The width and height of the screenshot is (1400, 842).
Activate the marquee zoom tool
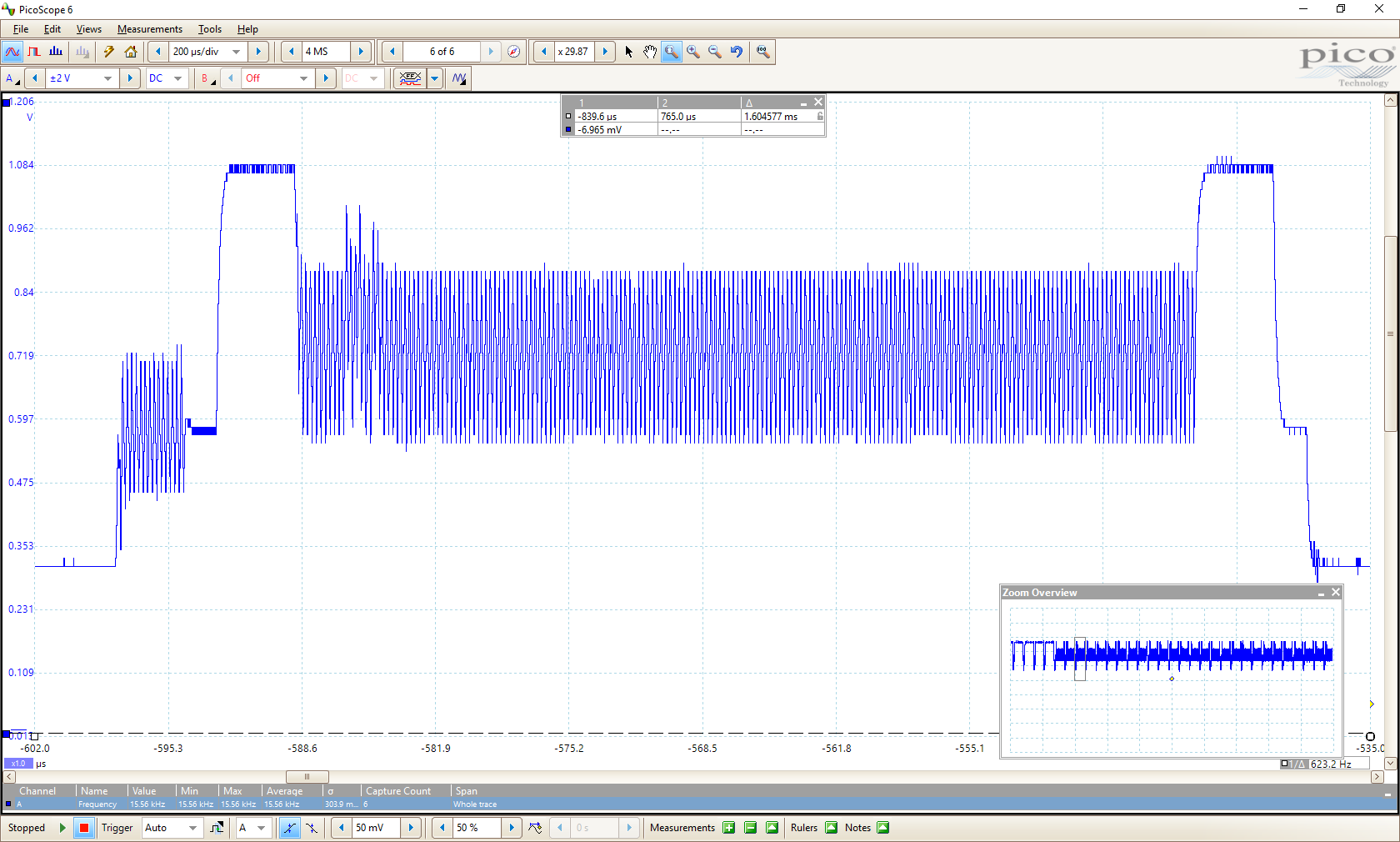point(672,52)
